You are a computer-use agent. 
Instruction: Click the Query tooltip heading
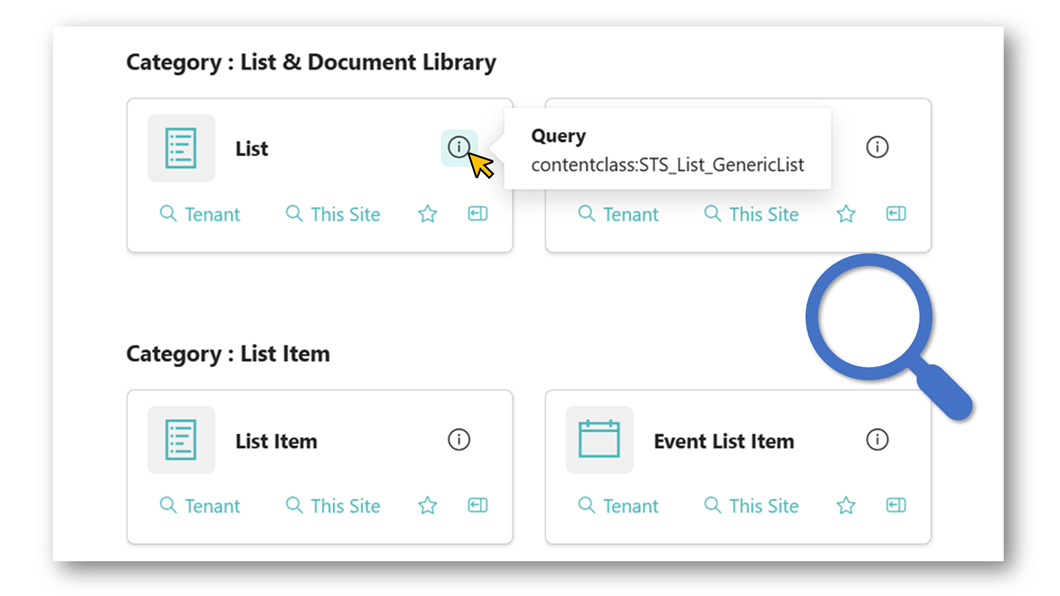[x=558, y=136]
